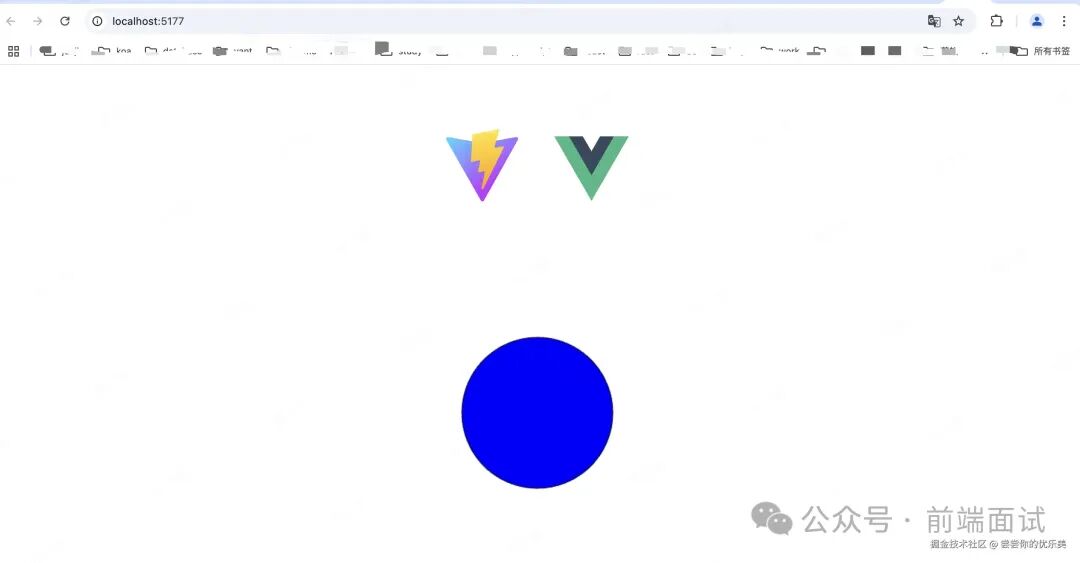
Task: Open the apps grid in bookmarks bar
Action: pos(13,51)
